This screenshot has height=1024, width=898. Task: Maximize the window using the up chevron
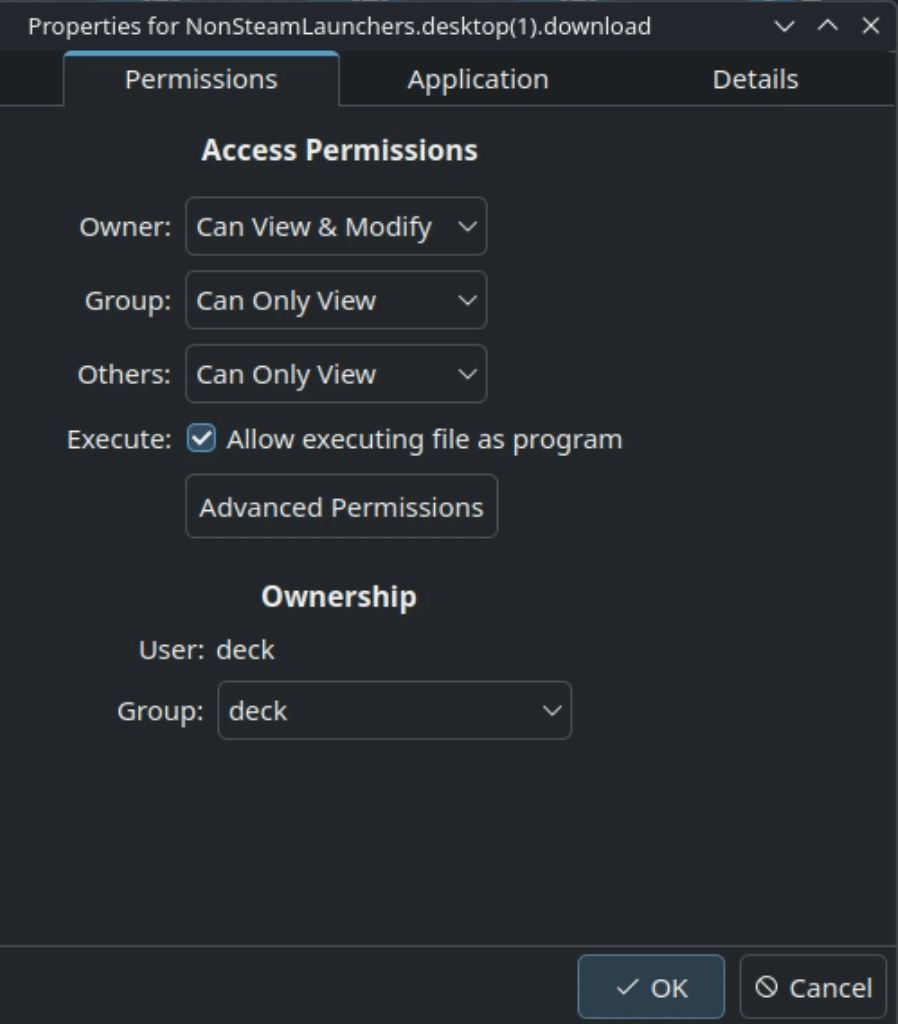click(x=827, y=26)
